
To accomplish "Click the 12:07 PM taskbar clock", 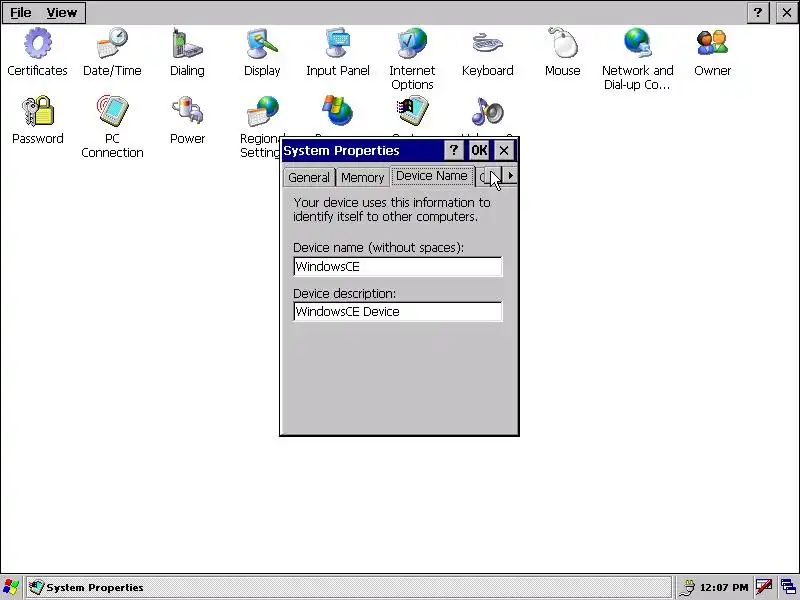I will pos(723,588).
